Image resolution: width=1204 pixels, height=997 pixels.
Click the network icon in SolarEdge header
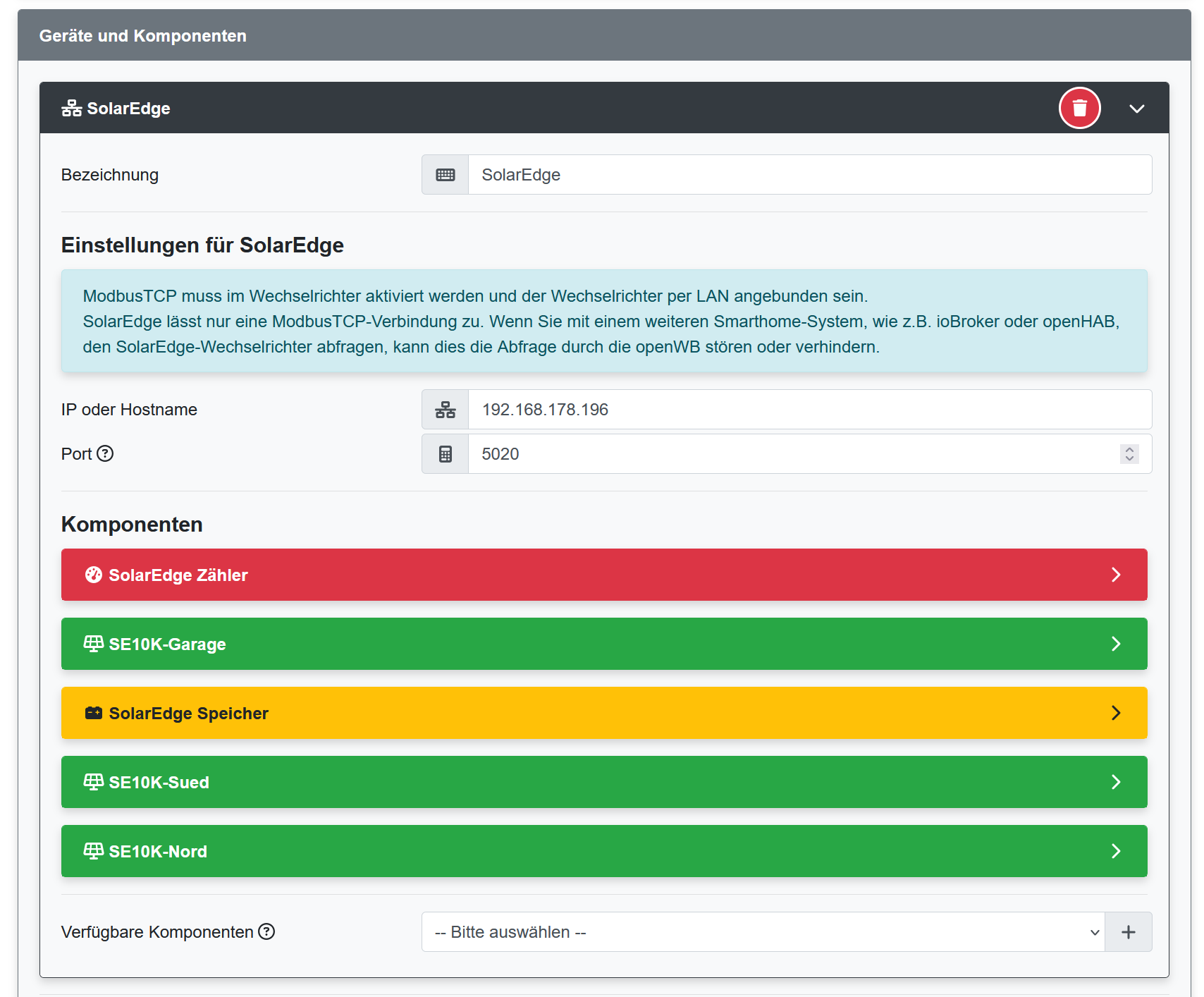pos(71,109)
